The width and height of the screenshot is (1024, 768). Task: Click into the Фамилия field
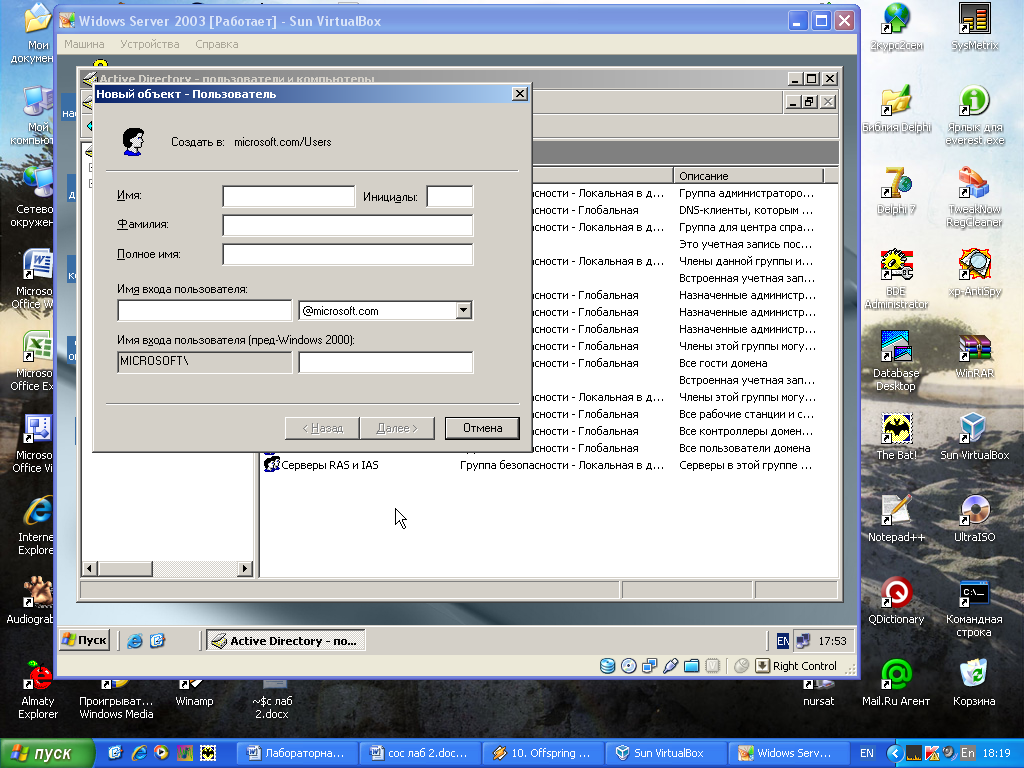tap(347, 225)
